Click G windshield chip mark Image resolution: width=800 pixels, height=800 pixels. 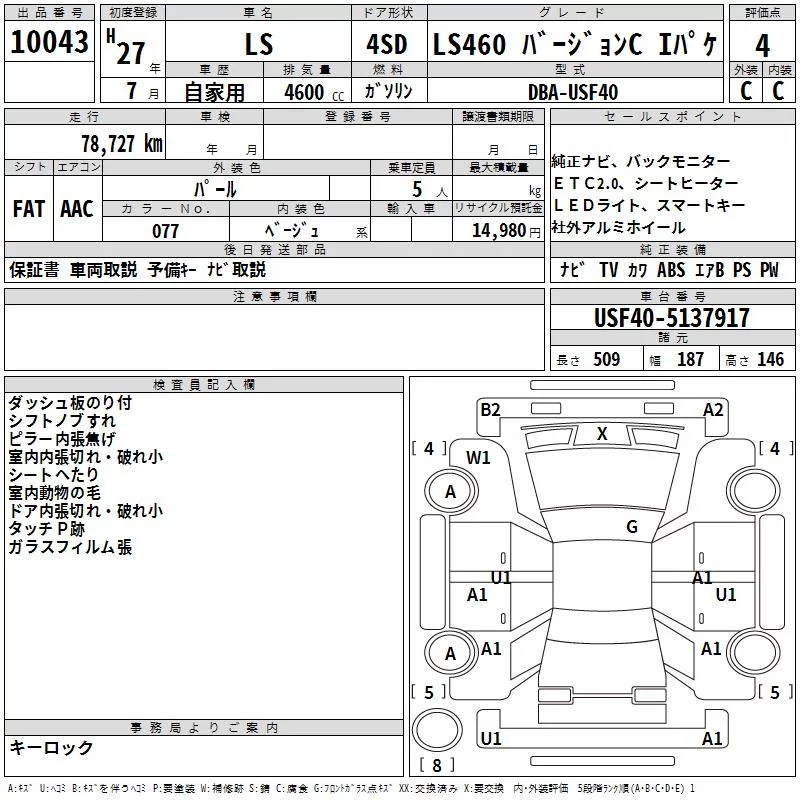(632, 526)
